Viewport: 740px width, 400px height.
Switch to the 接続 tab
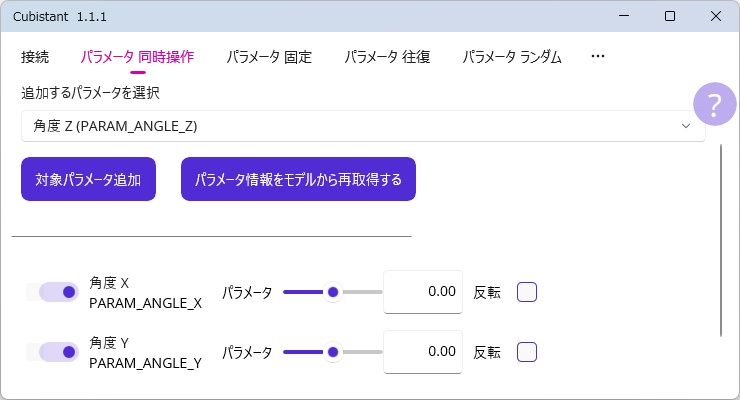coord(35,57)
